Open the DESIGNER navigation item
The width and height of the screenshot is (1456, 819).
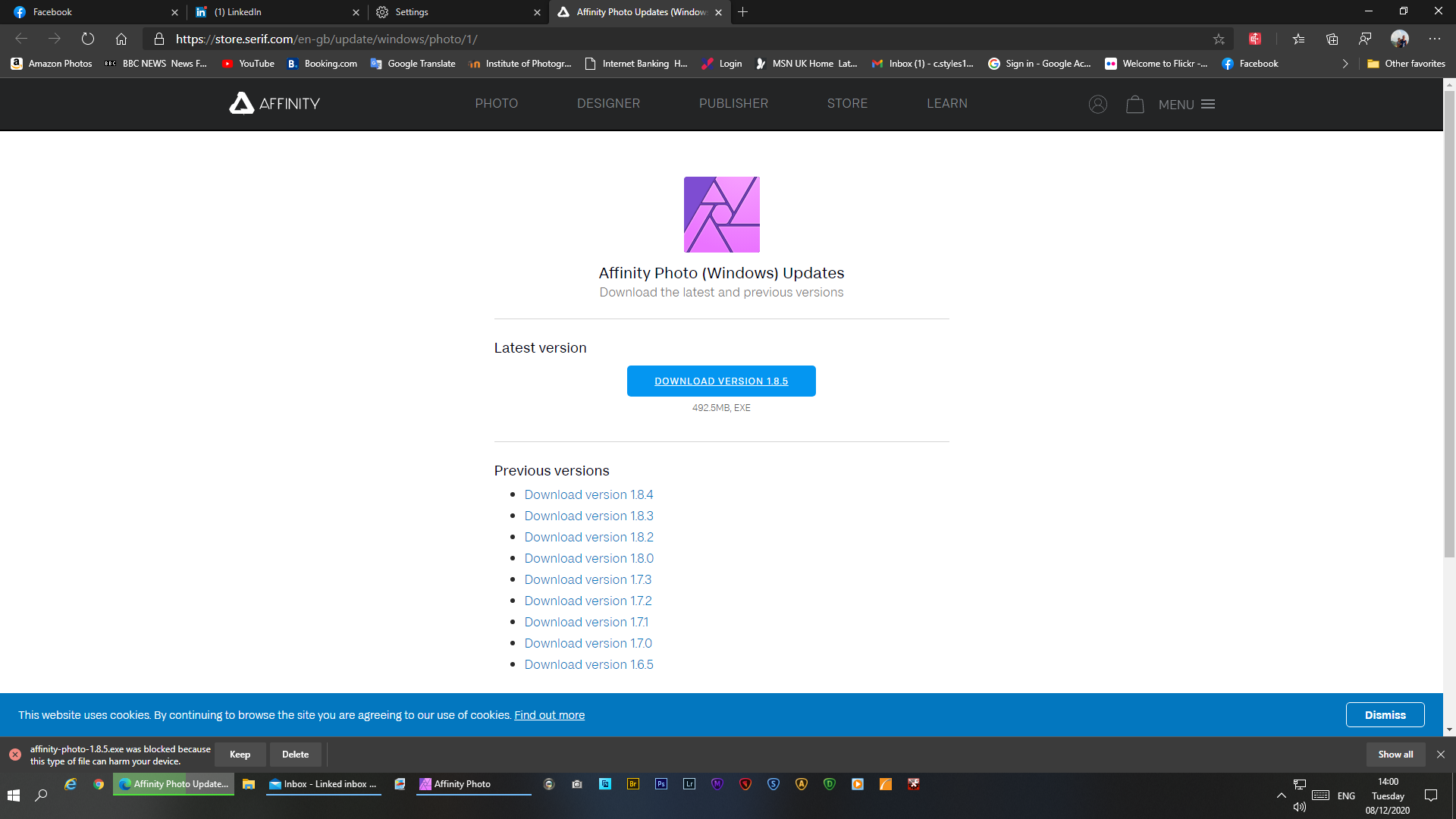(x=608, y=103)
